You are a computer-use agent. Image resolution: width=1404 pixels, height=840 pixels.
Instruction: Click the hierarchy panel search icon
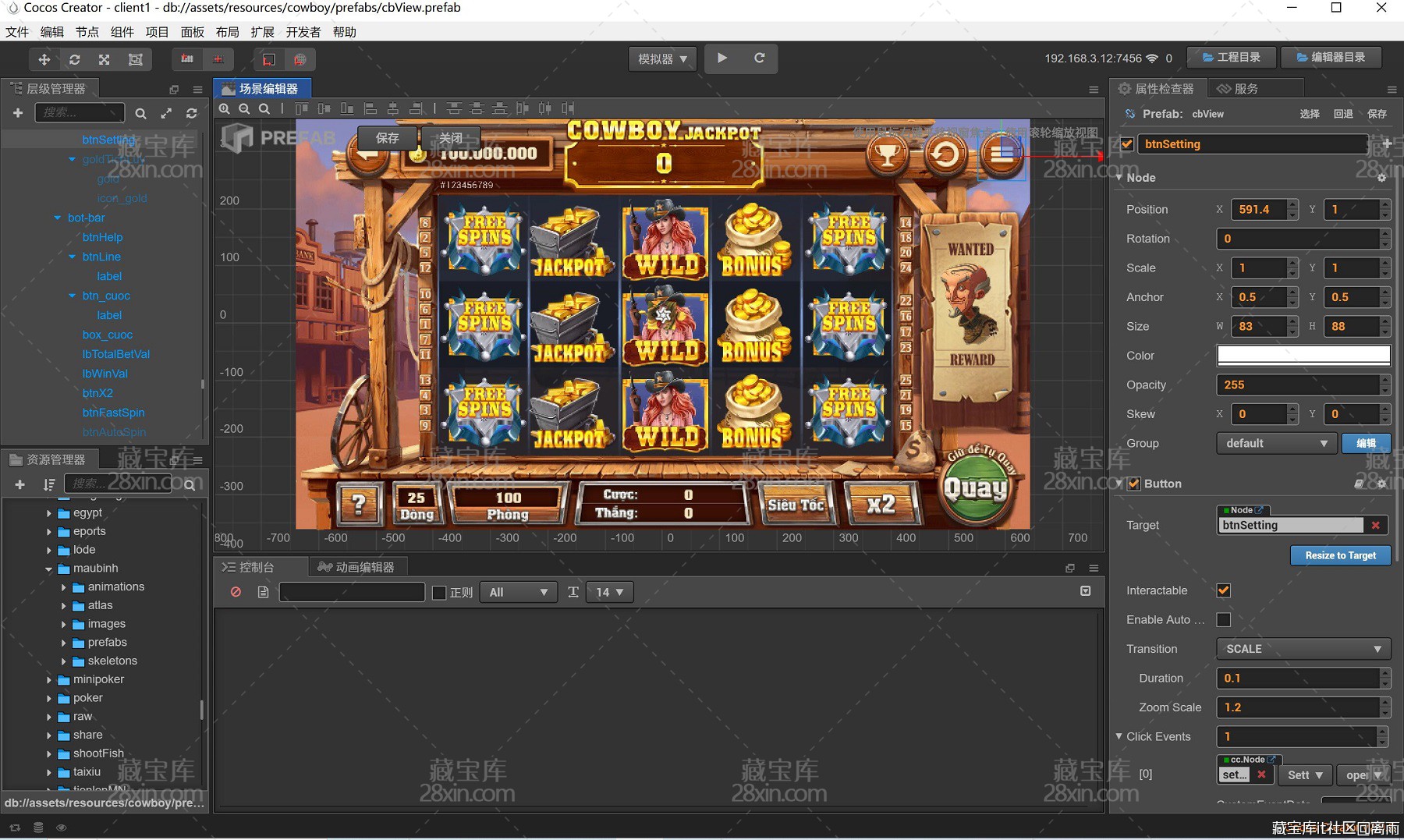tap(140, 113)
